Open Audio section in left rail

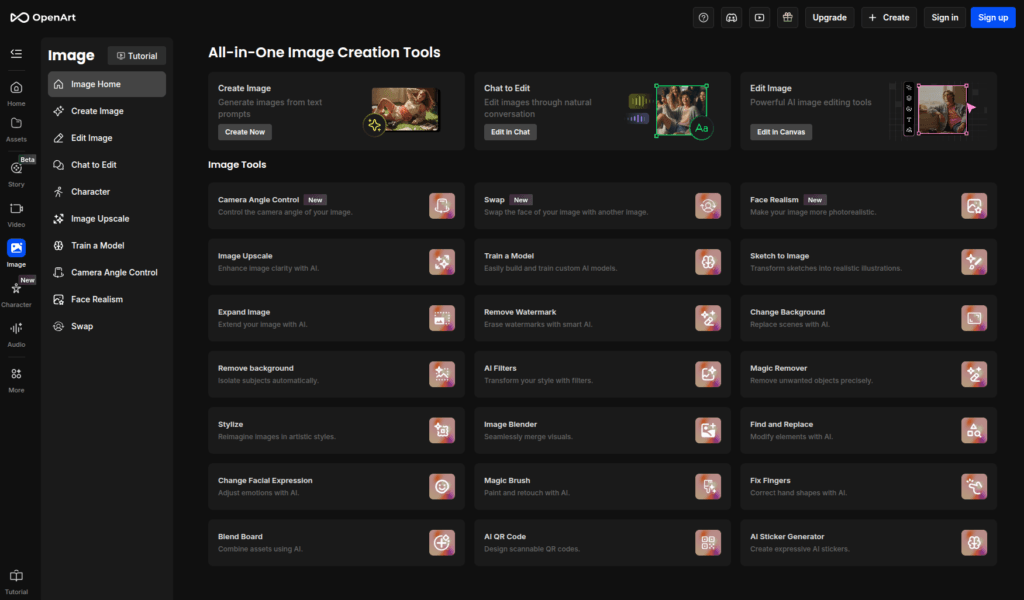[16, 334]
